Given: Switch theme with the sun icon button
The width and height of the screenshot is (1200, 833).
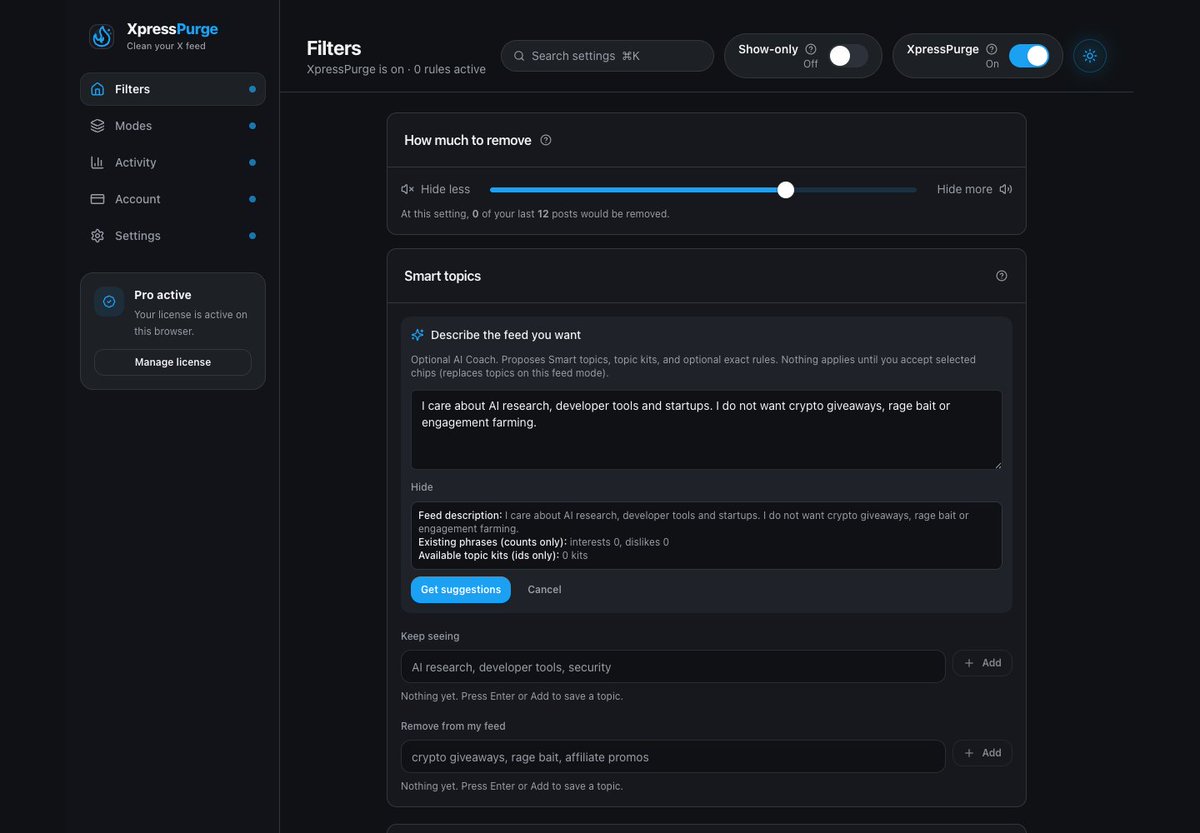Looking at the screenshot, I should tap(1090, 56).
